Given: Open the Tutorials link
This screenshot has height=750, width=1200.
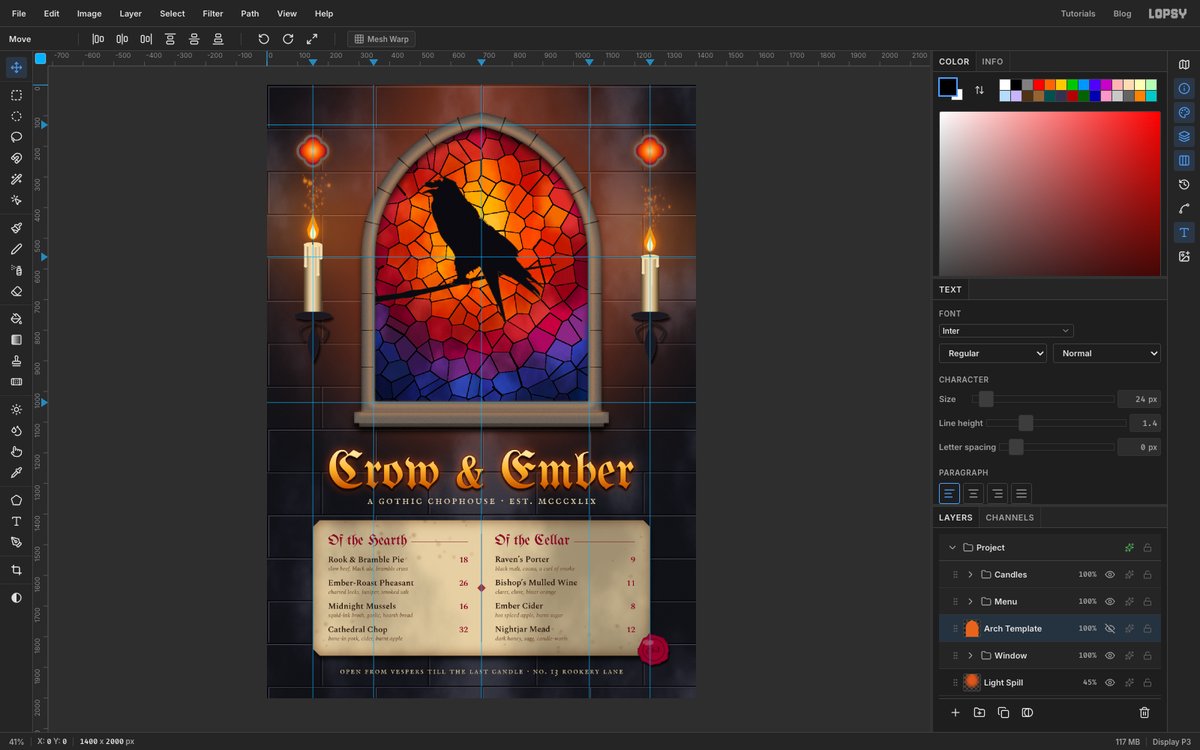Looking at the screenshot, I should (1078, 14).
